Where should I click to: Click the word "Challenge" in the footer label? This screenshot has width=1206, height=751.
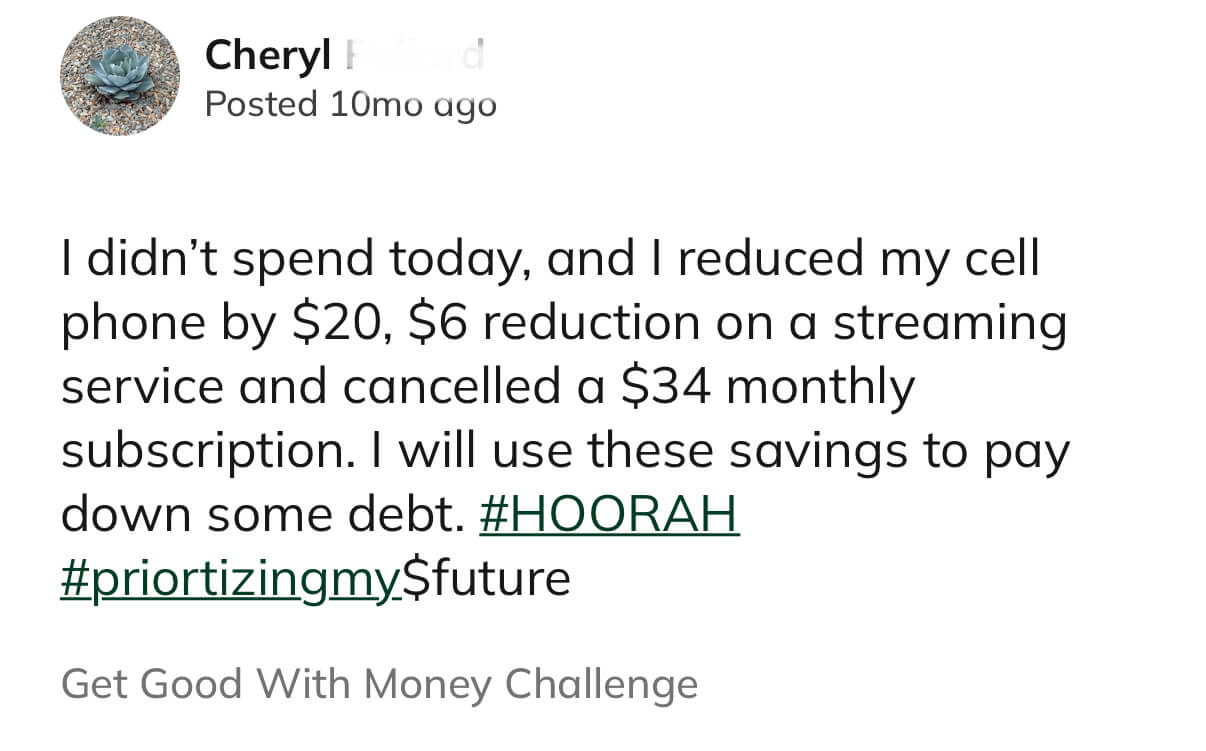point(601,685)
